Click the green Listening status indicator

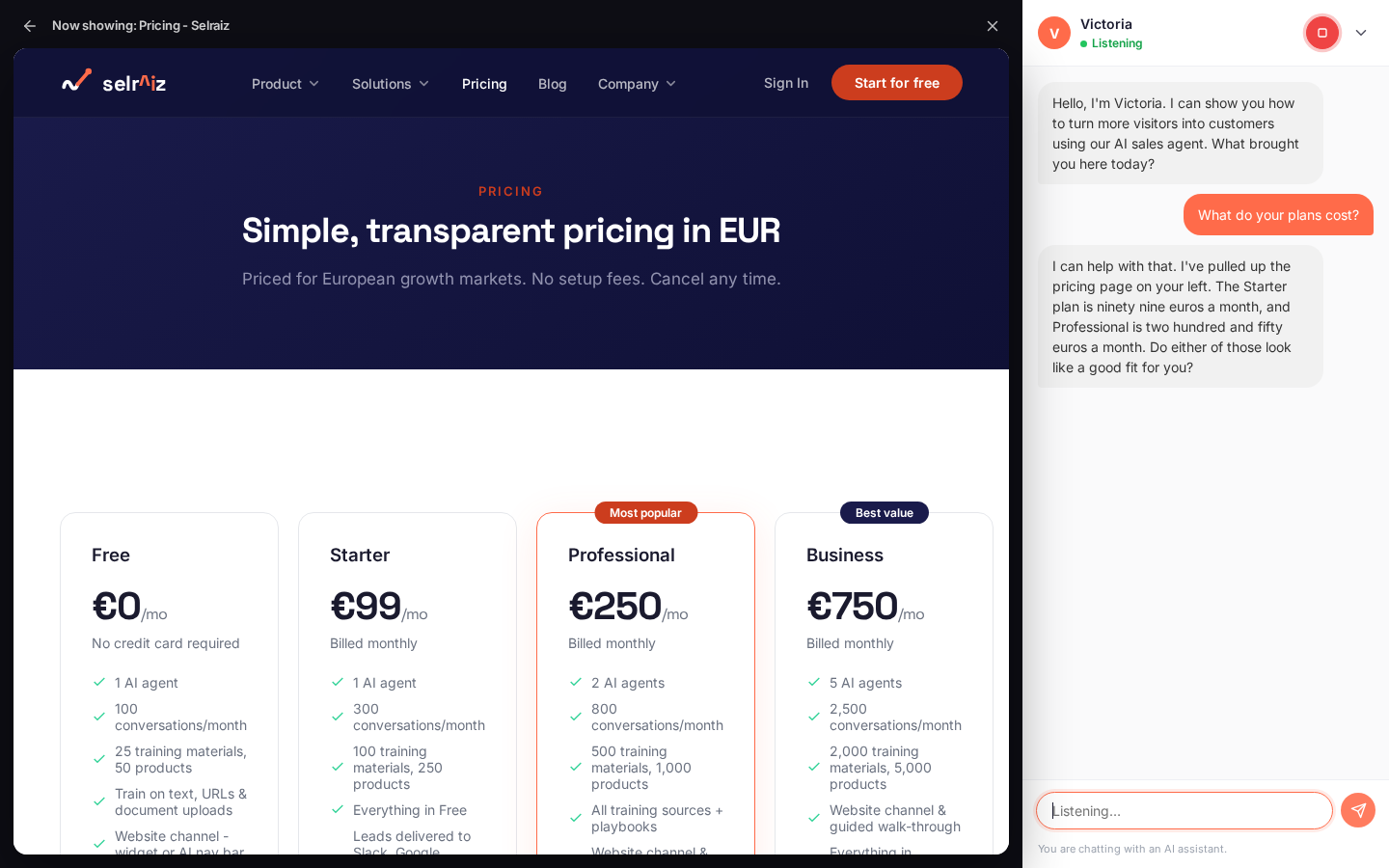click(x=1111, y=43)
